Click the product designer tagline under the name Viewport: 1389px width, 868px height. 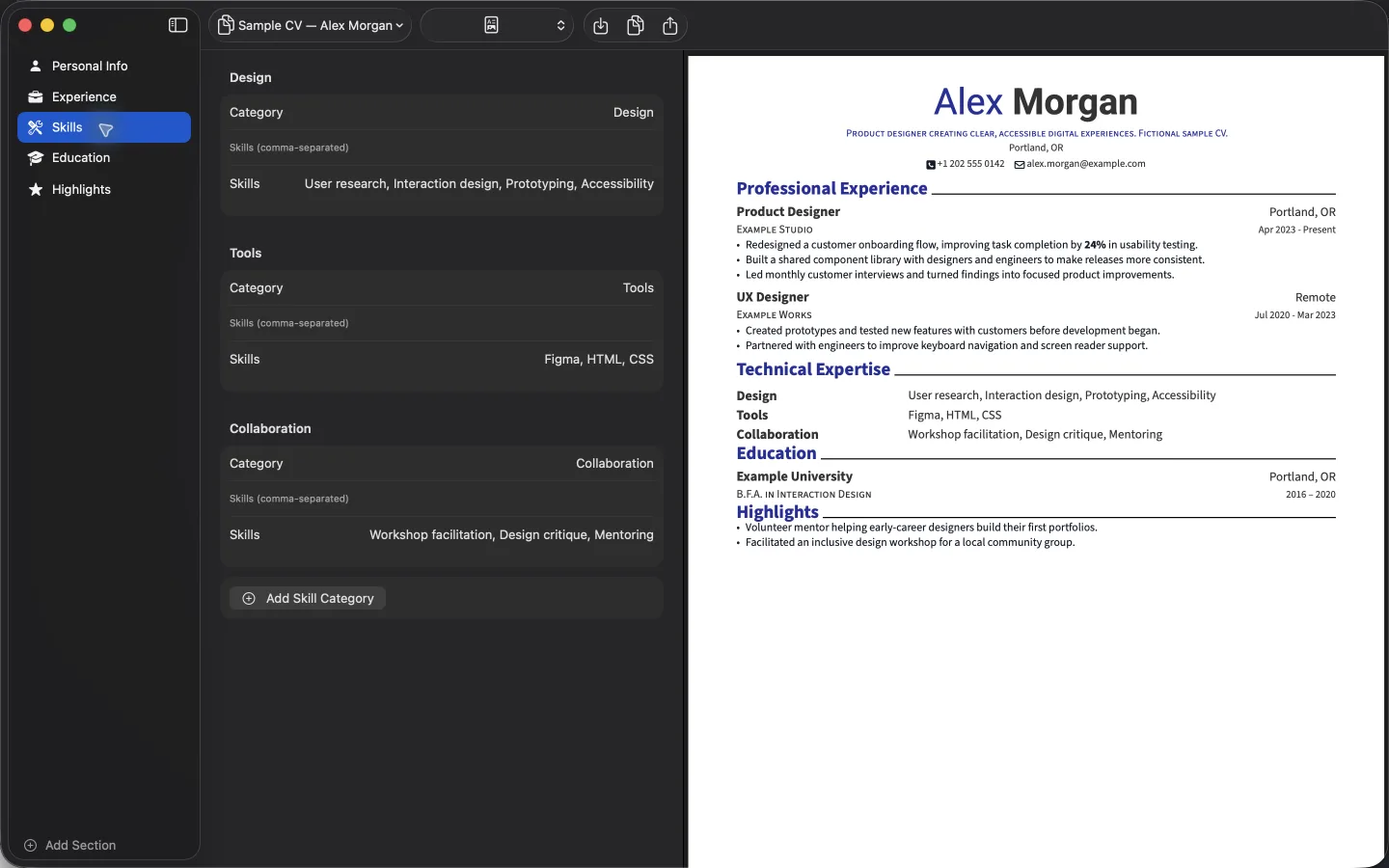(1037, 133)
